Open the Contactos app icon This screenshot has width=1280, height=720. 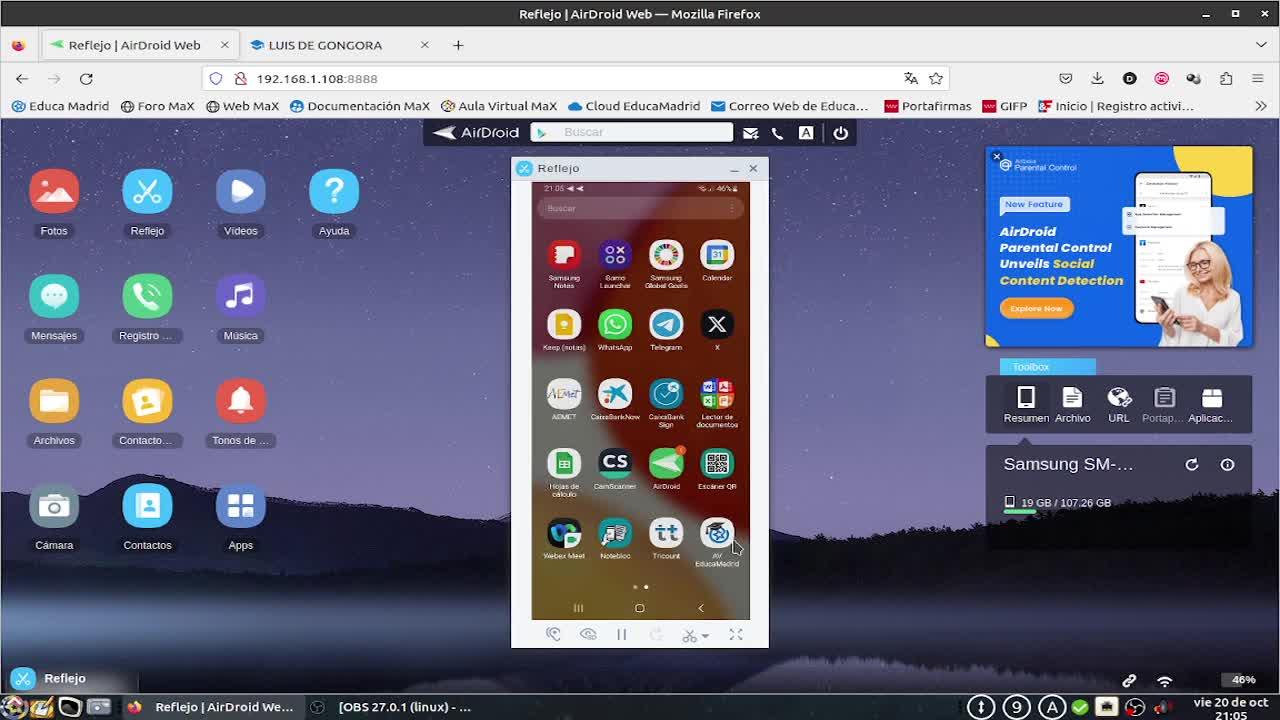(x=147, y=506)
